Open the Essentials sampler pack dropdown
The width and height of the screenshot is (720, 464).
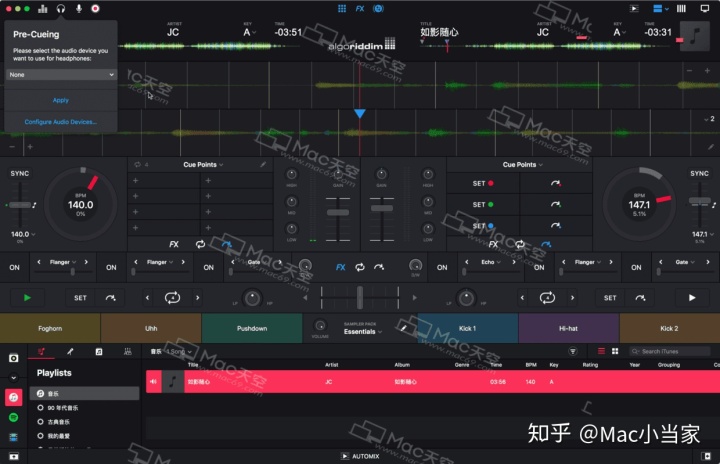pyautogui.click(x=363, y=332)
